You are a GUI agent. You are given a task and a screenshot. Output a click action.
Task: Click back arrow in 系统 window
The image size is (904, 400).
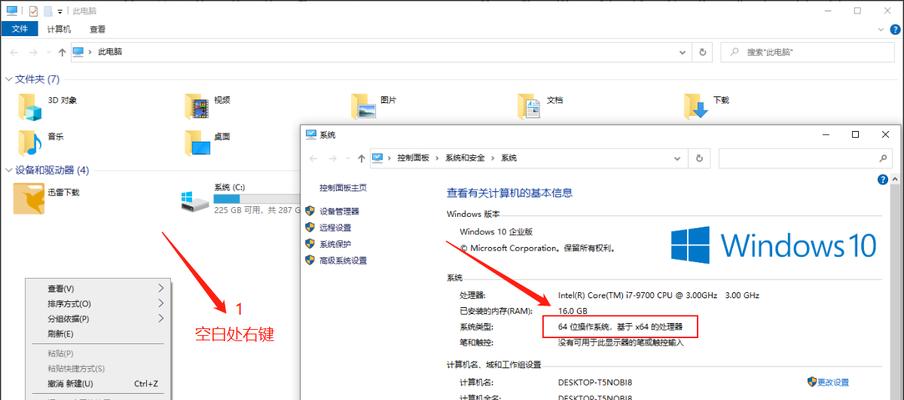[x=314, y=158]
